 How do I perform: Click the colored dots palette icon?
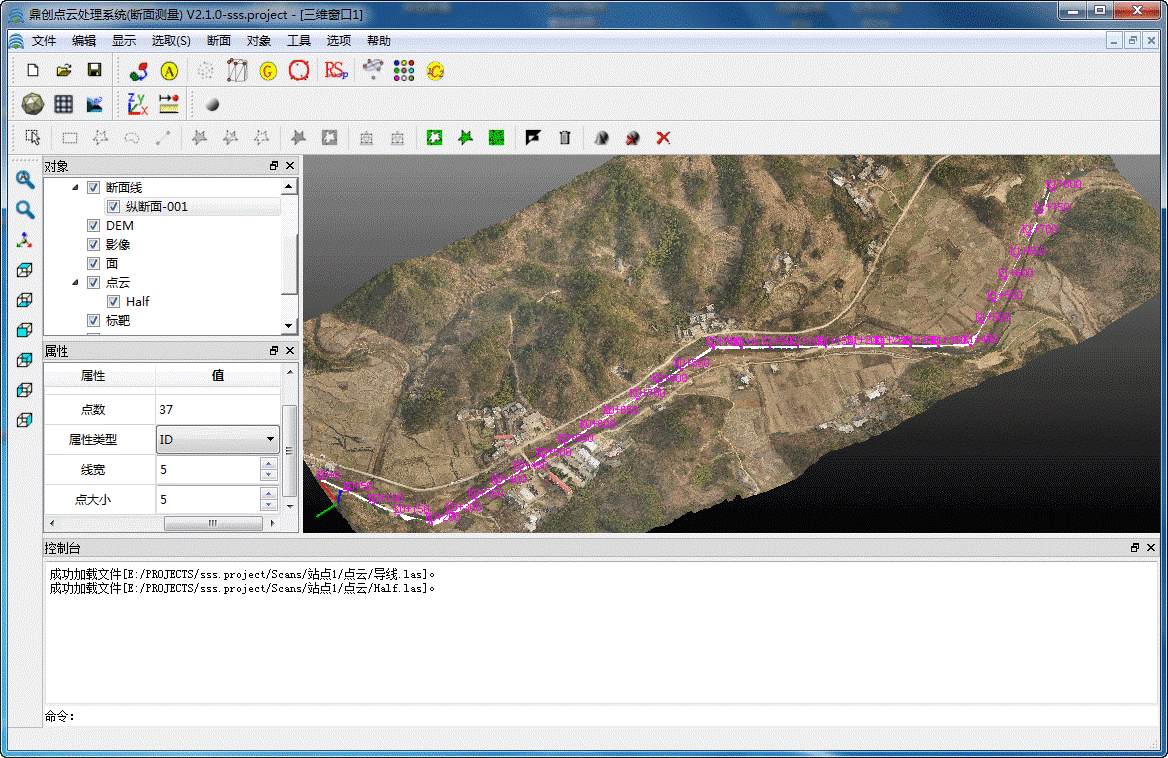click(x=403, y=70)
